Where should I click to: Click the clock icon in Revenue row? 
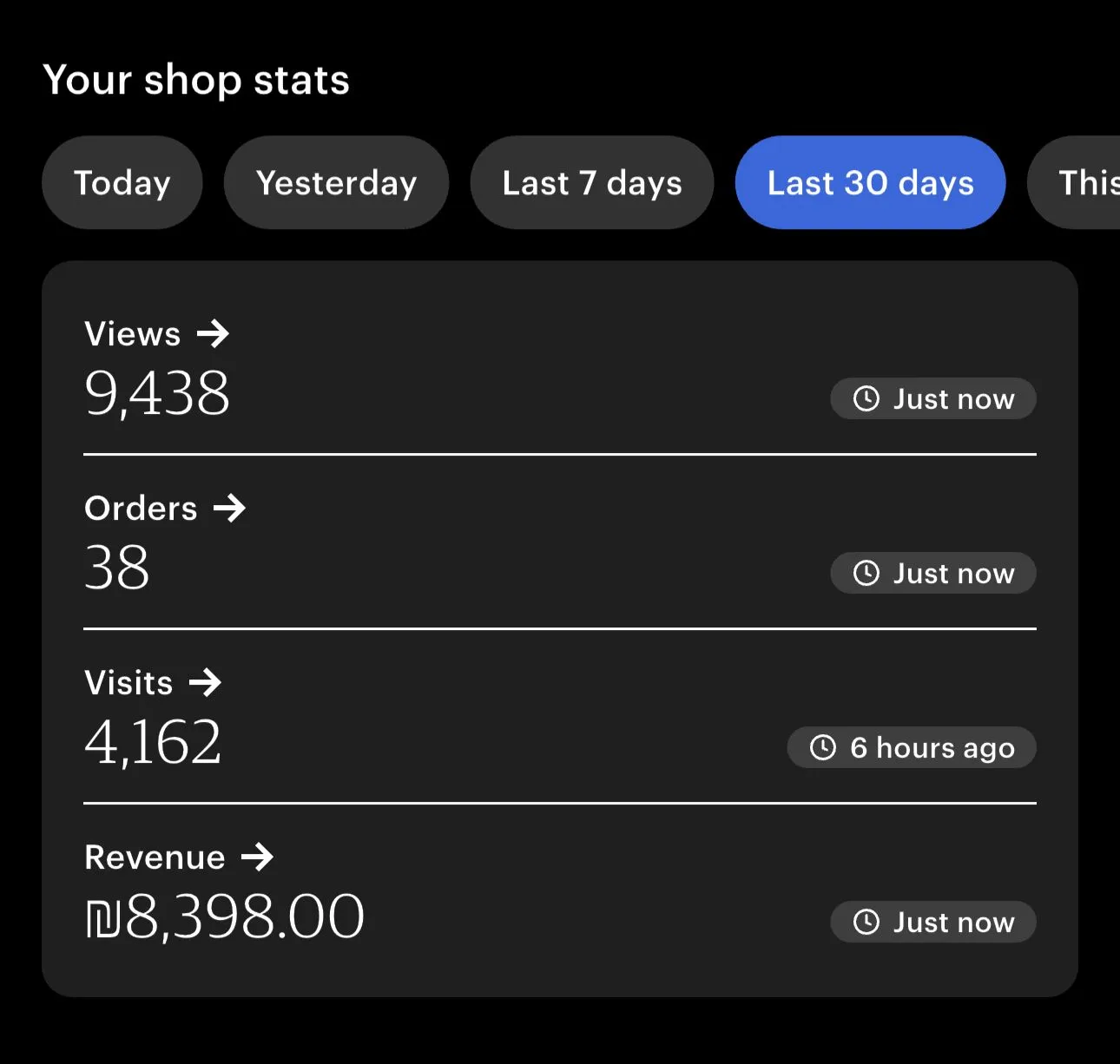(x=866, y=923)
